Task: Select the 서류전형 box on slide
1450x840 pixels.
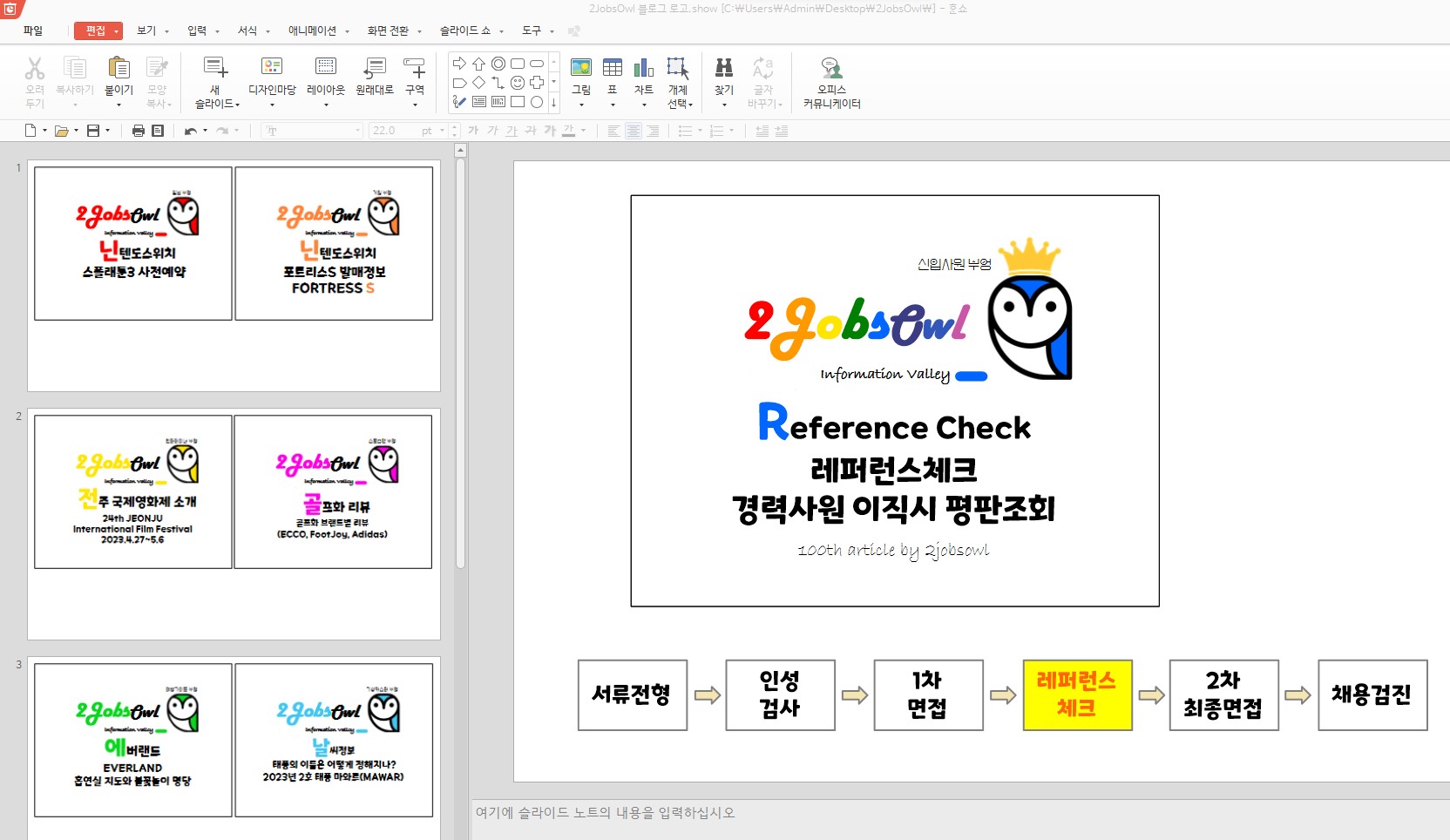Action: 632,694
